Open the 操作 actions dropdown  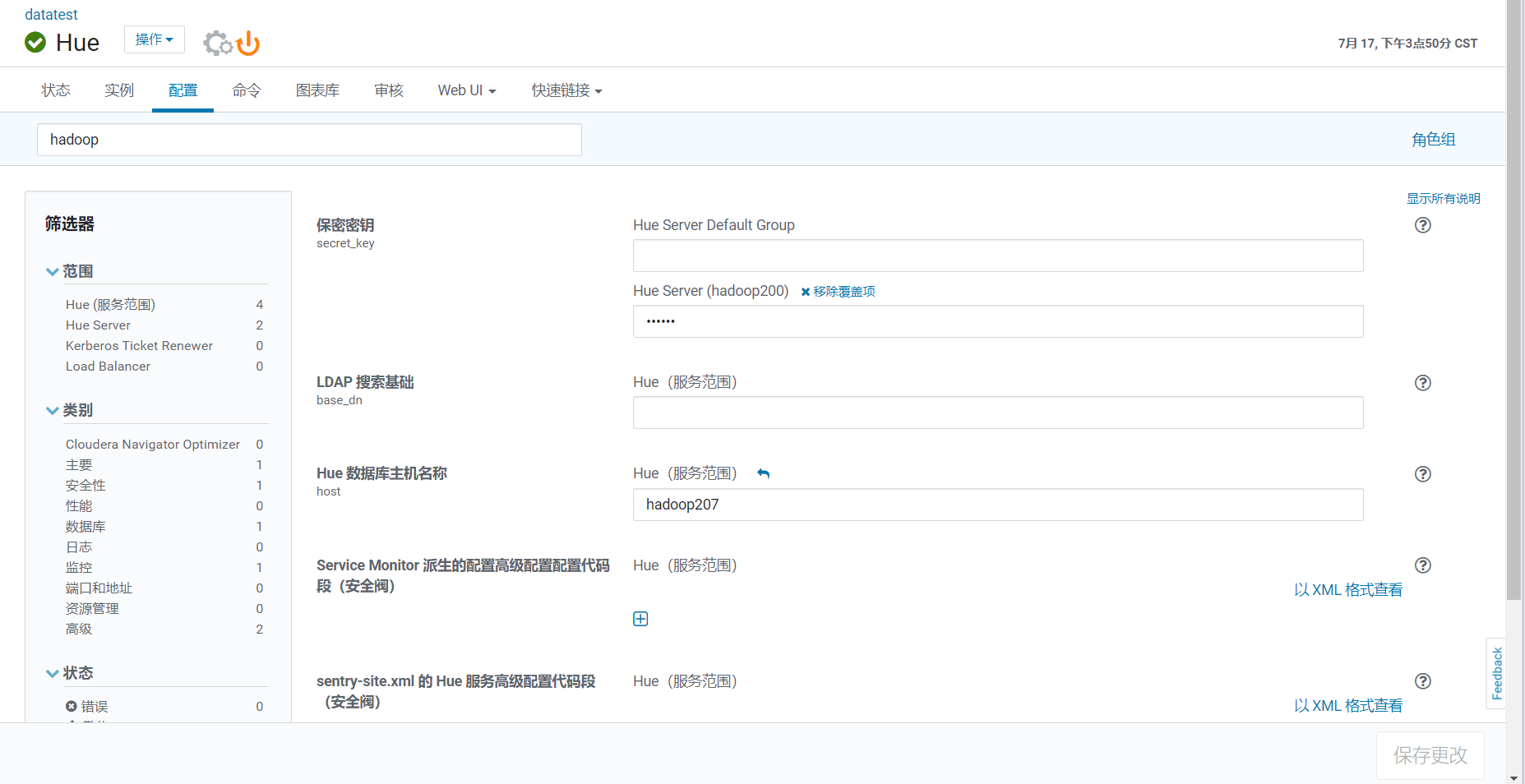(x=155, y=39)
